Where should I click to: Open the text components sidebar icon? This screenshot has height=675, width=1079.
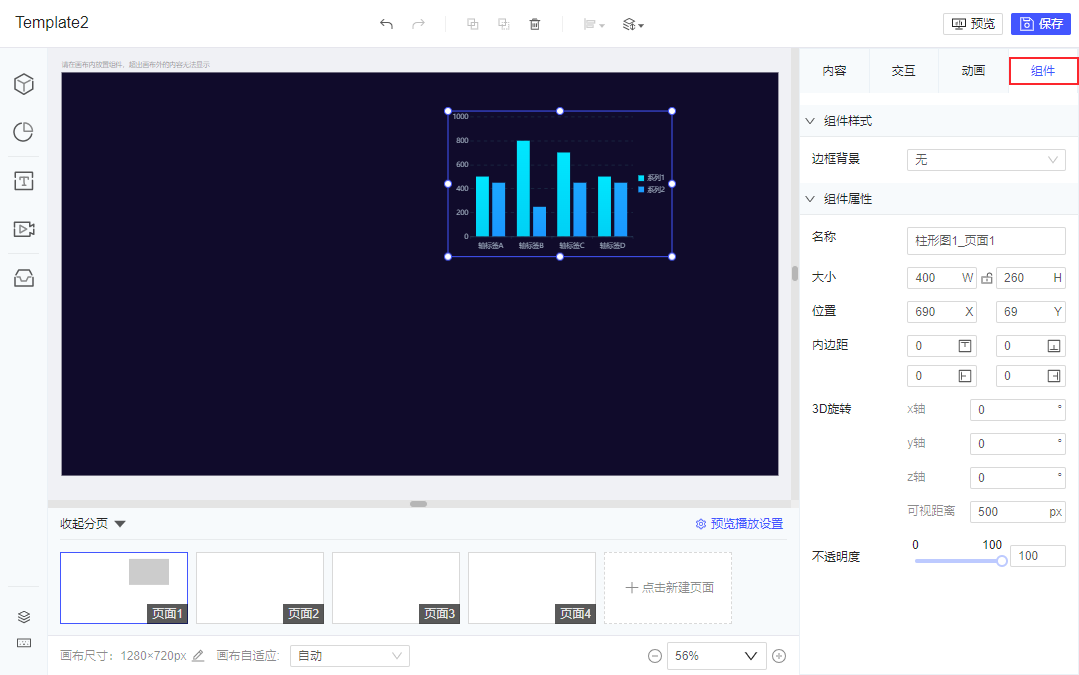pyautogui.click(x=24, y=181)
